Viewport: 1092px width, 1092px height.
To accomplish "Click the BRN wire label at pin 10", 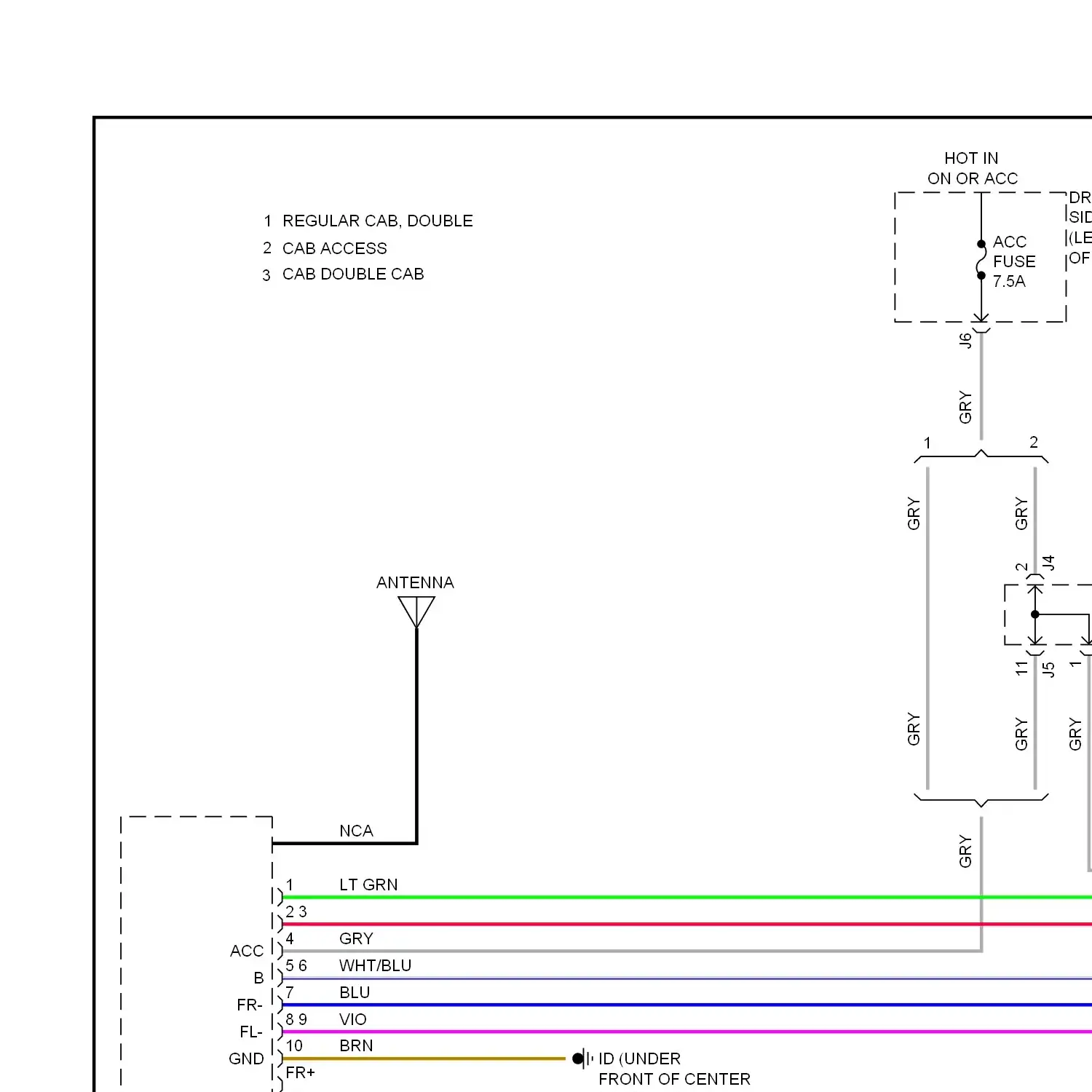I will point(356,1045).
